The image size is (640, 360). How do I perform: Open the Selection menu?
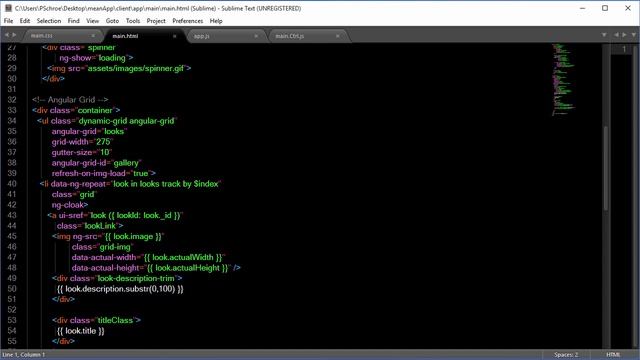click(49, 21)
